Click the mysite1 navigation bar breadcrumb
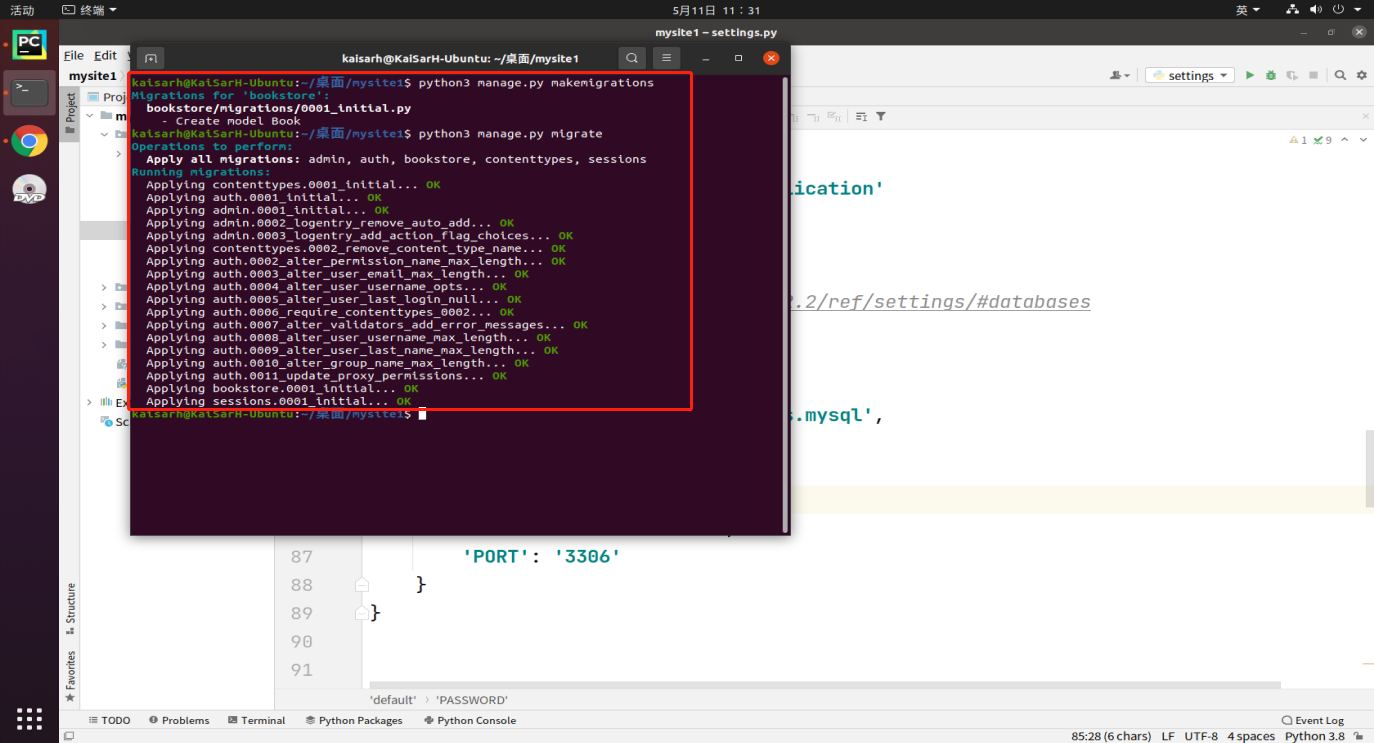1374x743 pixels. [92, 76]
